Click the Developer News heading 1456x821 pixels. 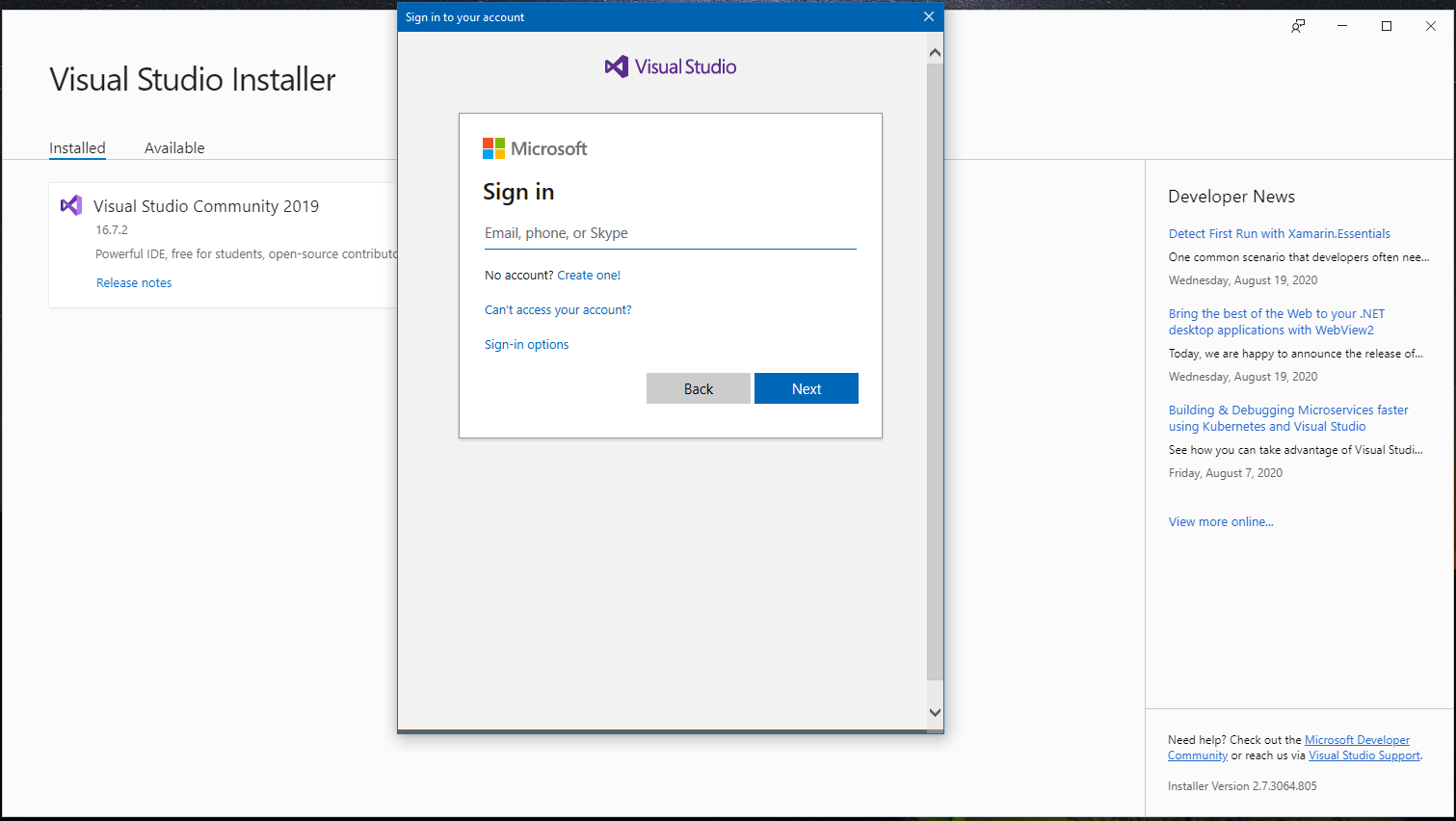pyautogui.click(x=1231, y=197)
